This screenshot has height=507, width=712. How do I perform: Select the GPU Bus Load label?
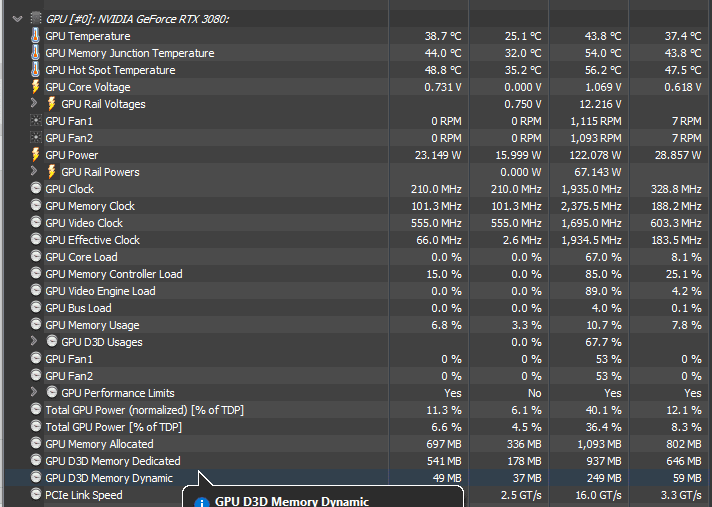(78, 308)
